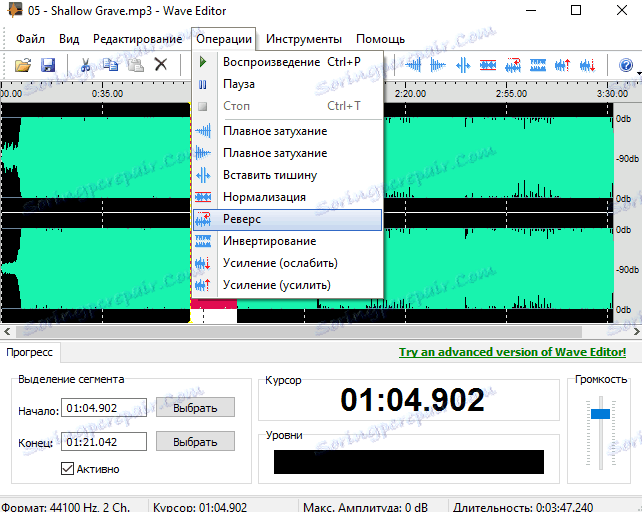Click the Save floppy disk icon

[x=47, y=65]
